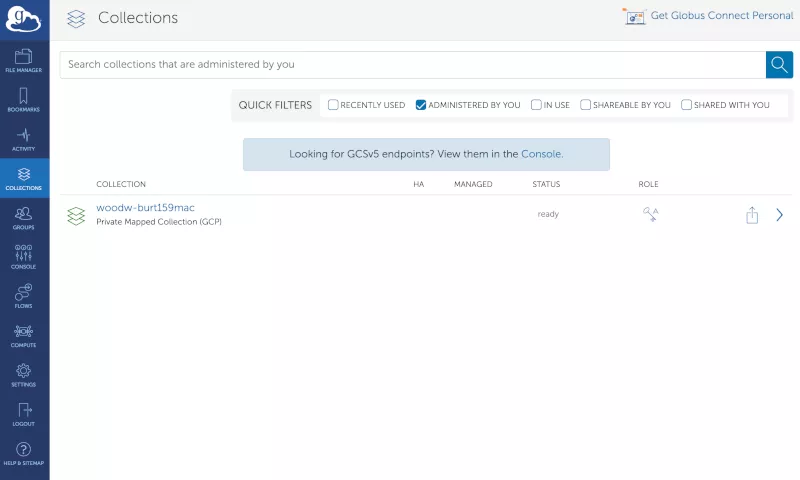Screen dimensions: 800x480
Task: Open Get Globus Connect Personal link
Action: click(x=721, y=15)
